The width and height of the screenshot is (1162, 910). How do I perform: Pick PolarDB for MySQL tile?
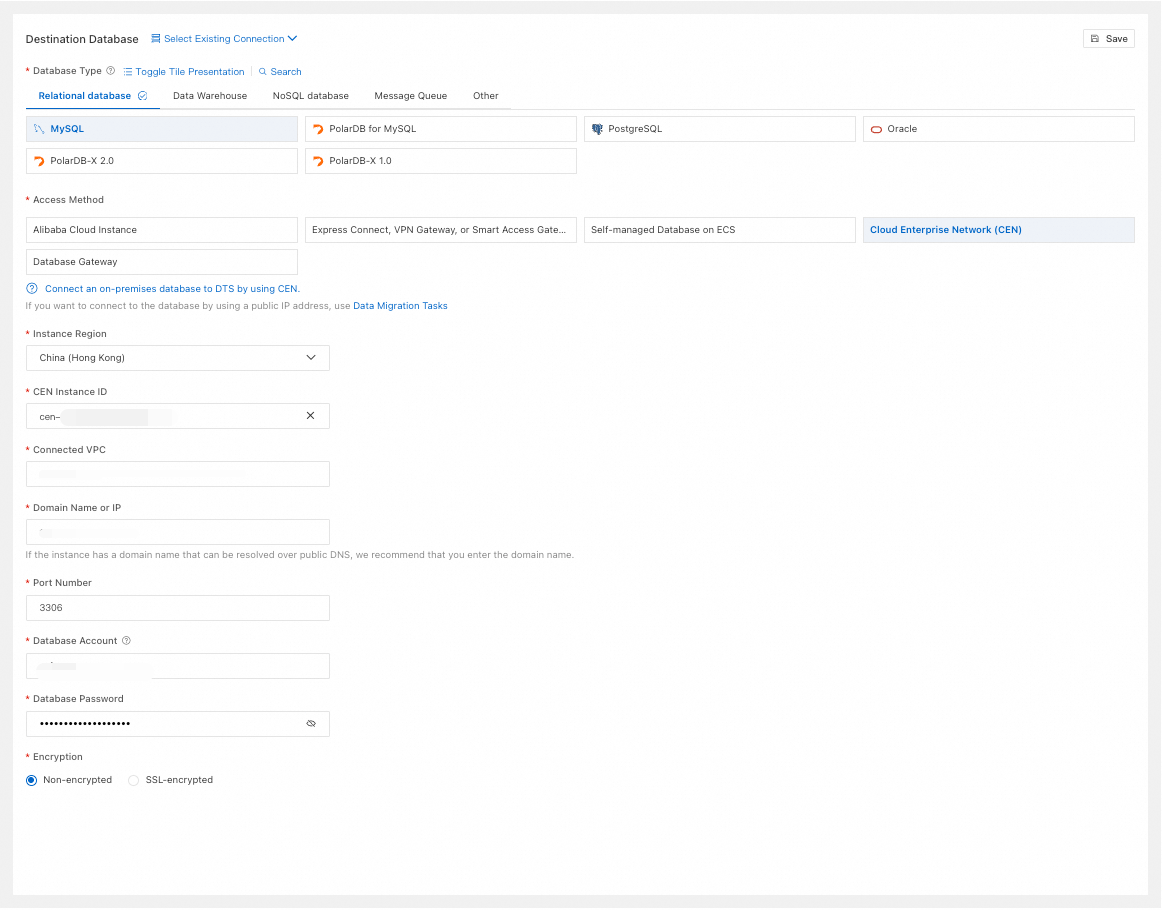coord(440,129)
